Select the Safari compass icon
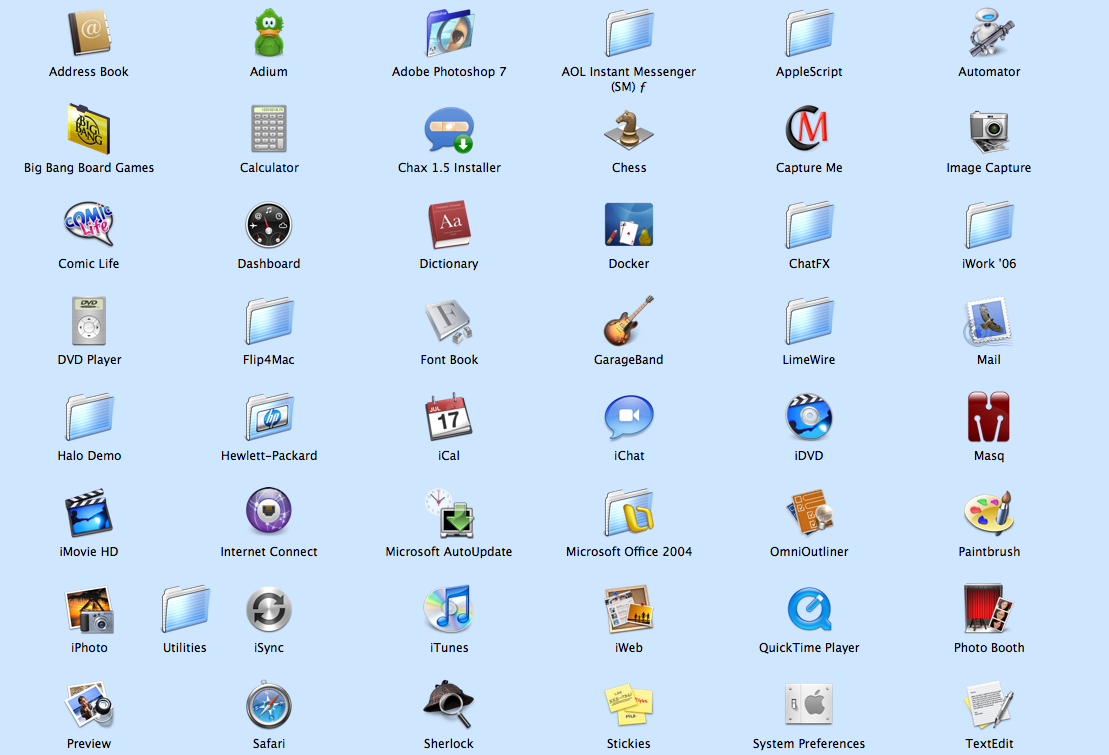1109x755 pixels. (269, 705)
